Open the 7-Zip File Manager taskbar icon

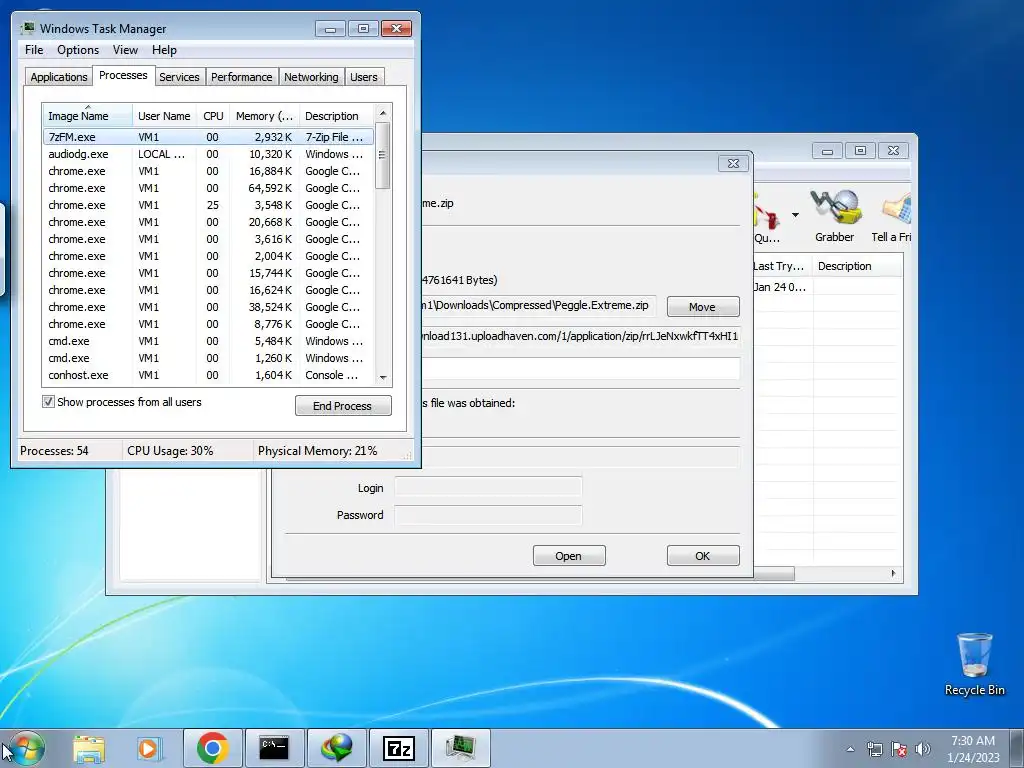tap(398, 748)
